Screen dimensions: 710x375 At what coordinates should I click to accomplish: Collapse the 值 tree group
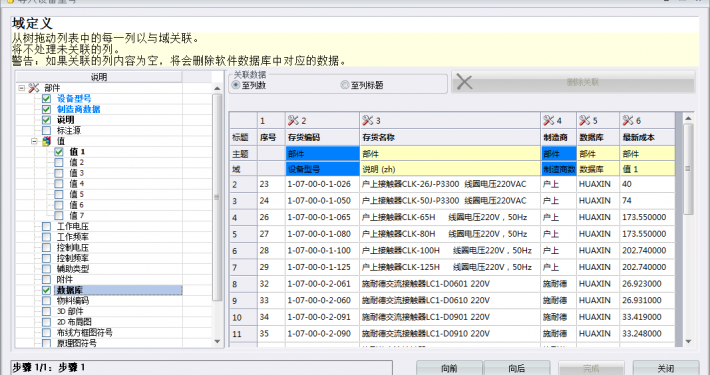tap(34, 141)
